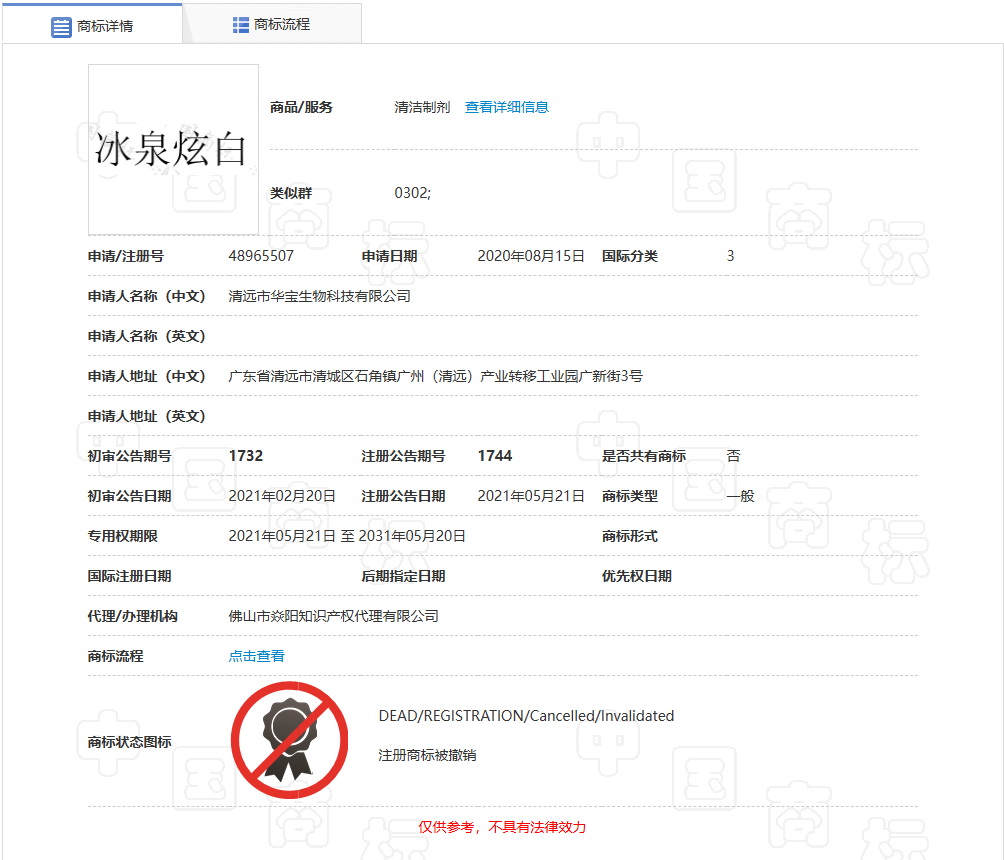Screen dimensions: 1004x860
Task: Select preliminary announcement date 2021年02月20日
Action: pyautogui.click(x=282, y=496)
